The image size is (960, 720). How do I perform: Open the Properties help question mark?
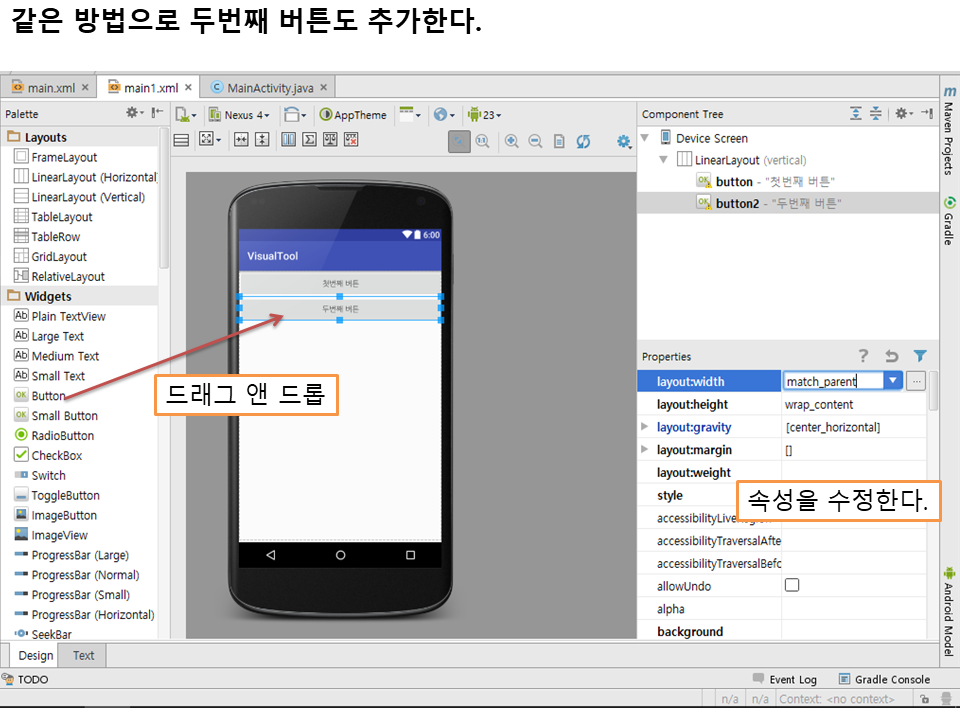864,356
